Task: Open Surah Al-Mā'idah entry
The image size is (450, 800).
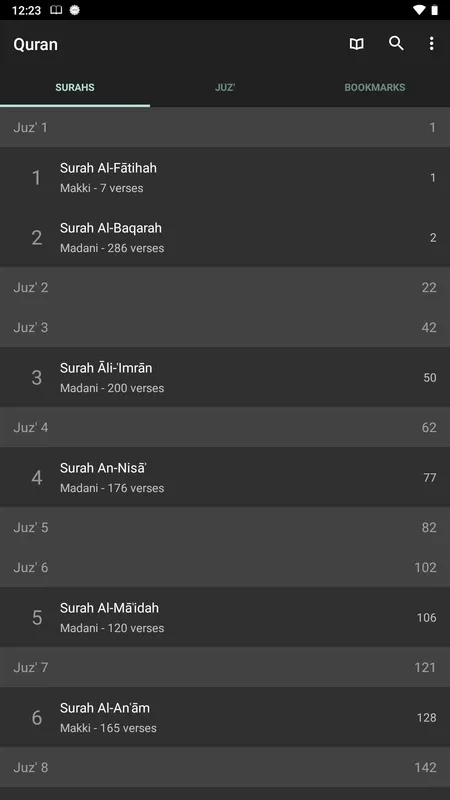Action: coord(225,617)
